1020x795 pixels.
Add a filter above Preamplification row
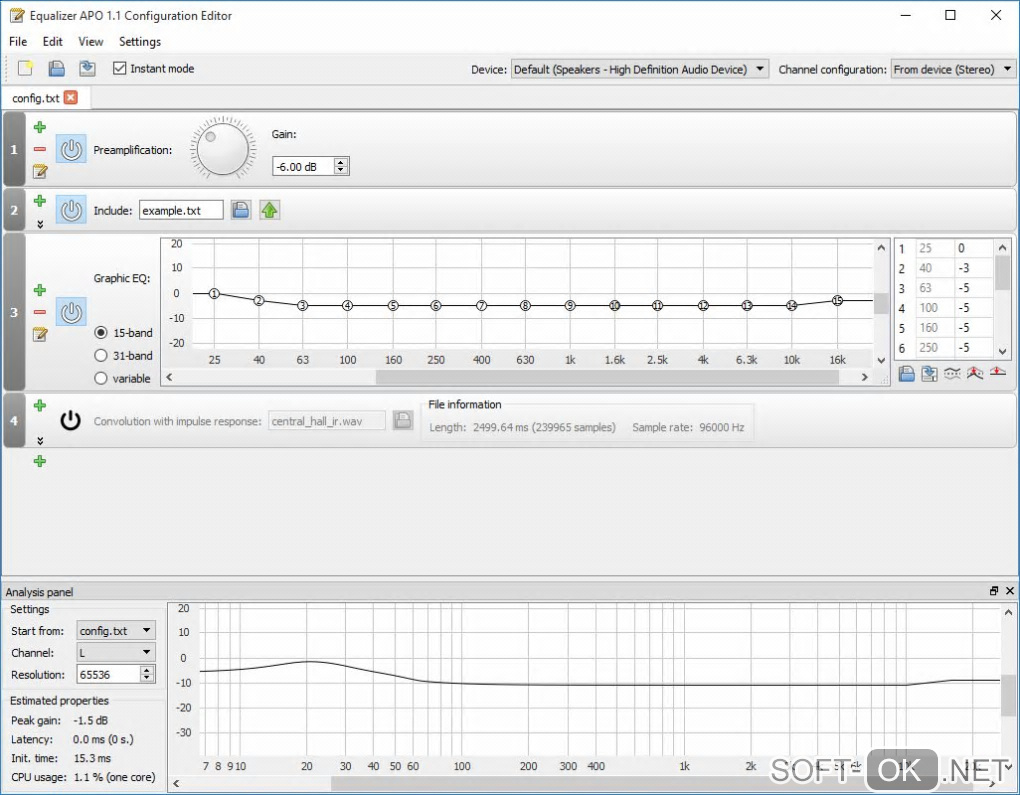[x=40, y=127]
